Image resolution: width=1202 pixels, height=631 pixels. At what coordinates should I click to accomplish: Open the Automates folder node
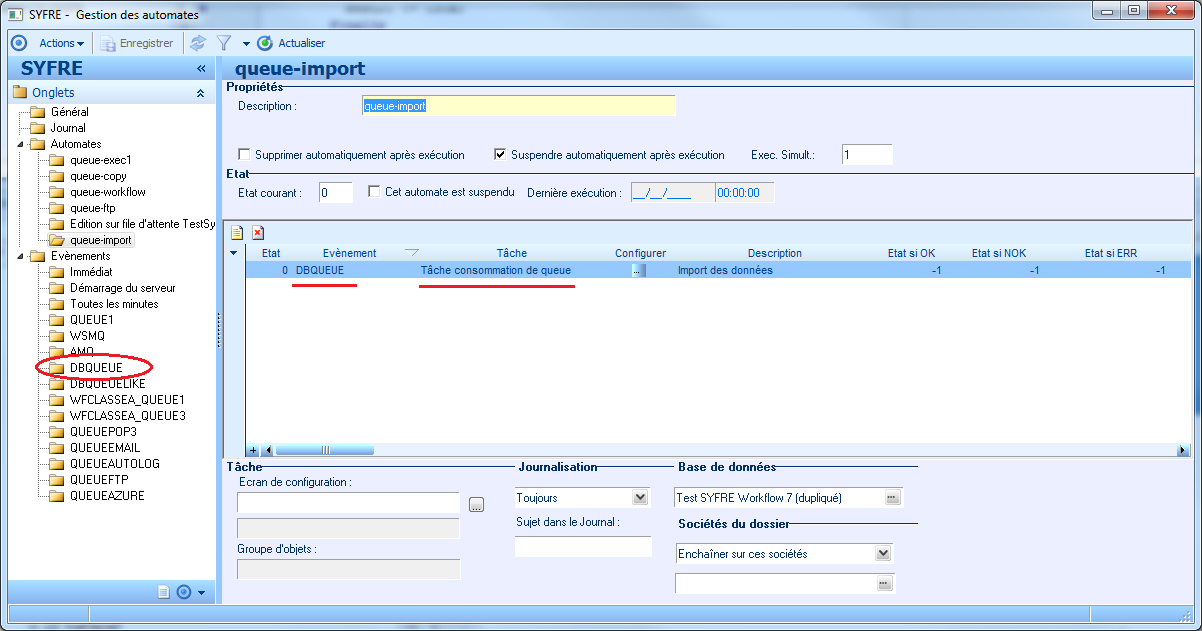click(76, 144)
